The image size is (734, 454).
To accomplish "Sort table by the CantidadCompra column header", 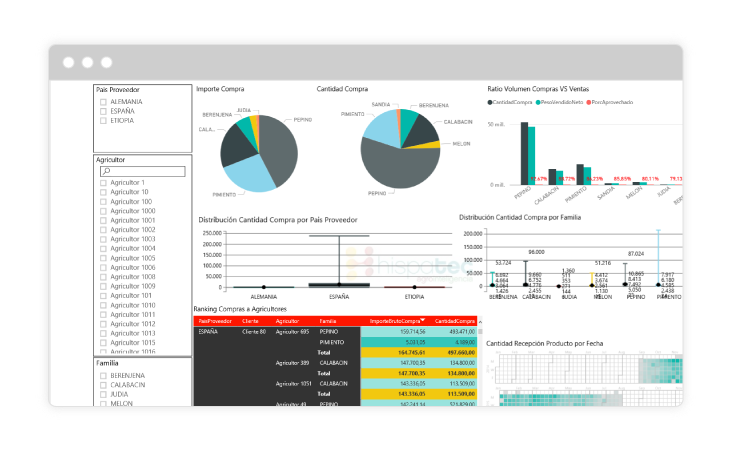I will [x=454, y=321].
